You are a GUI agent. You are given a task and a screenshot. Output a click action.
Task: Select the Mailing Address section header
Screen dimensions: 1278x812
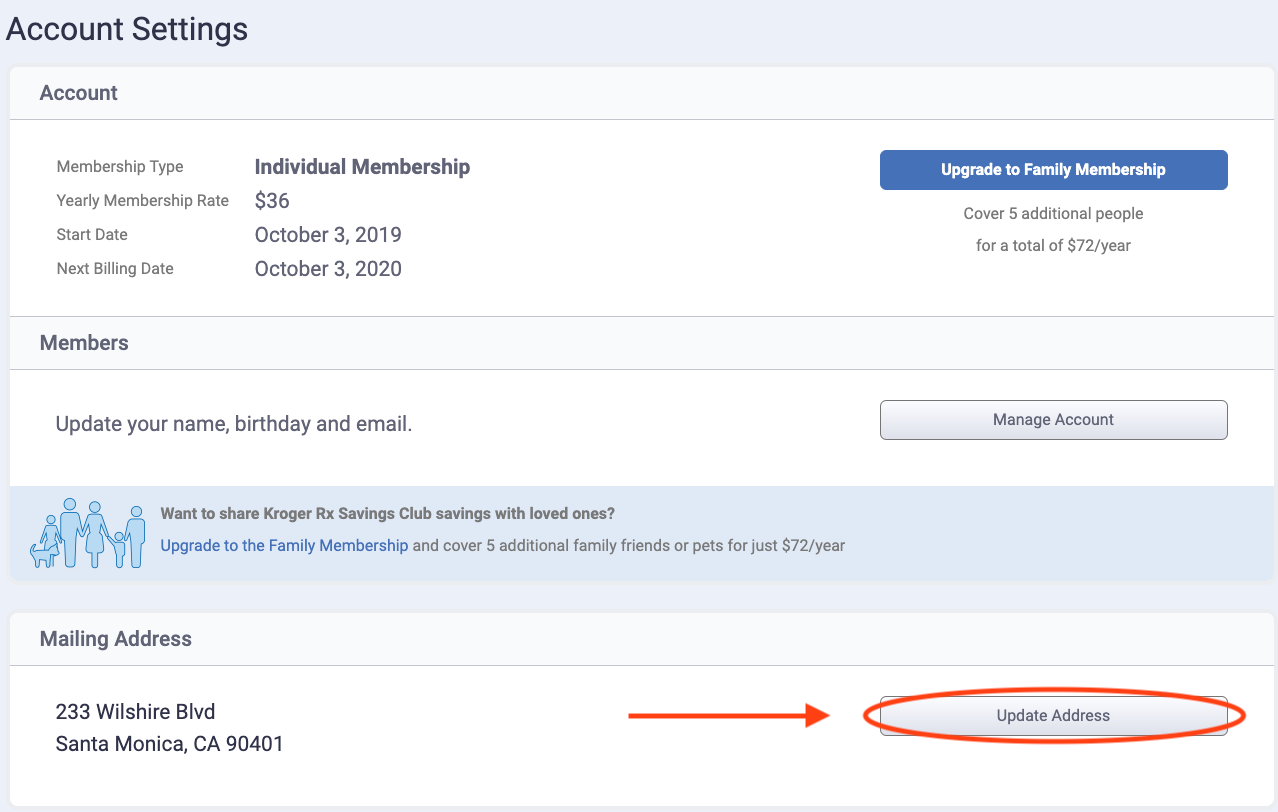tap(116, 639)
